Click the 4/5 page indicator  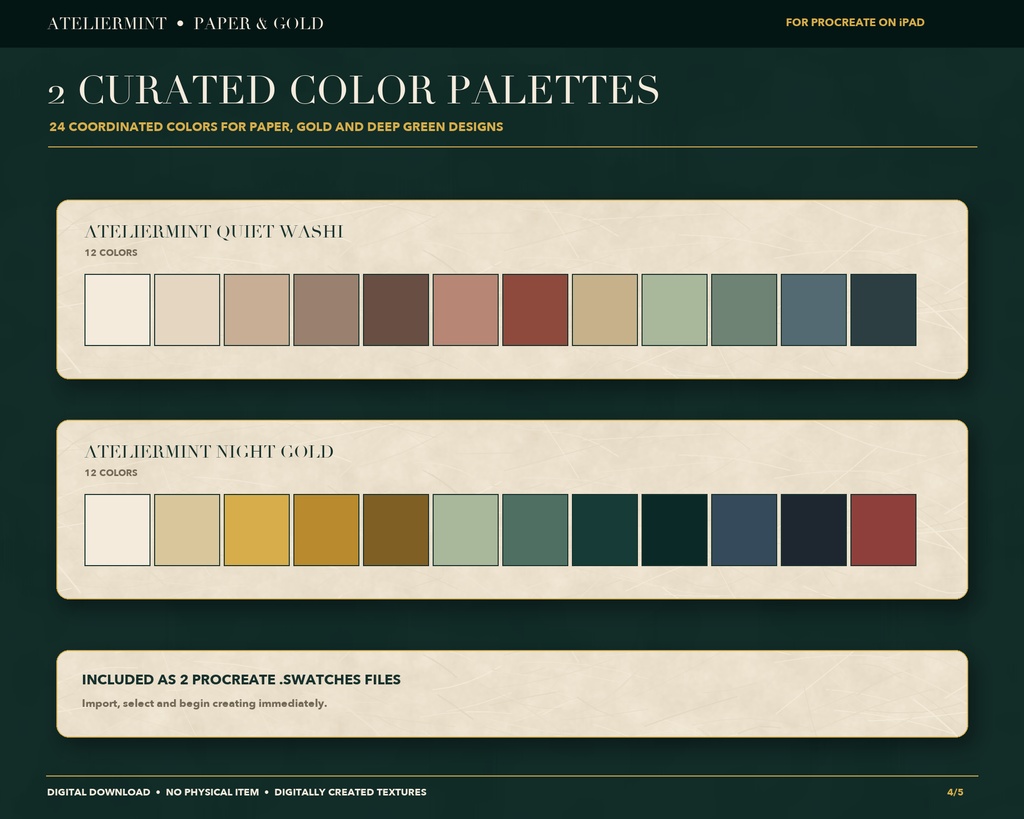[955, 792]
